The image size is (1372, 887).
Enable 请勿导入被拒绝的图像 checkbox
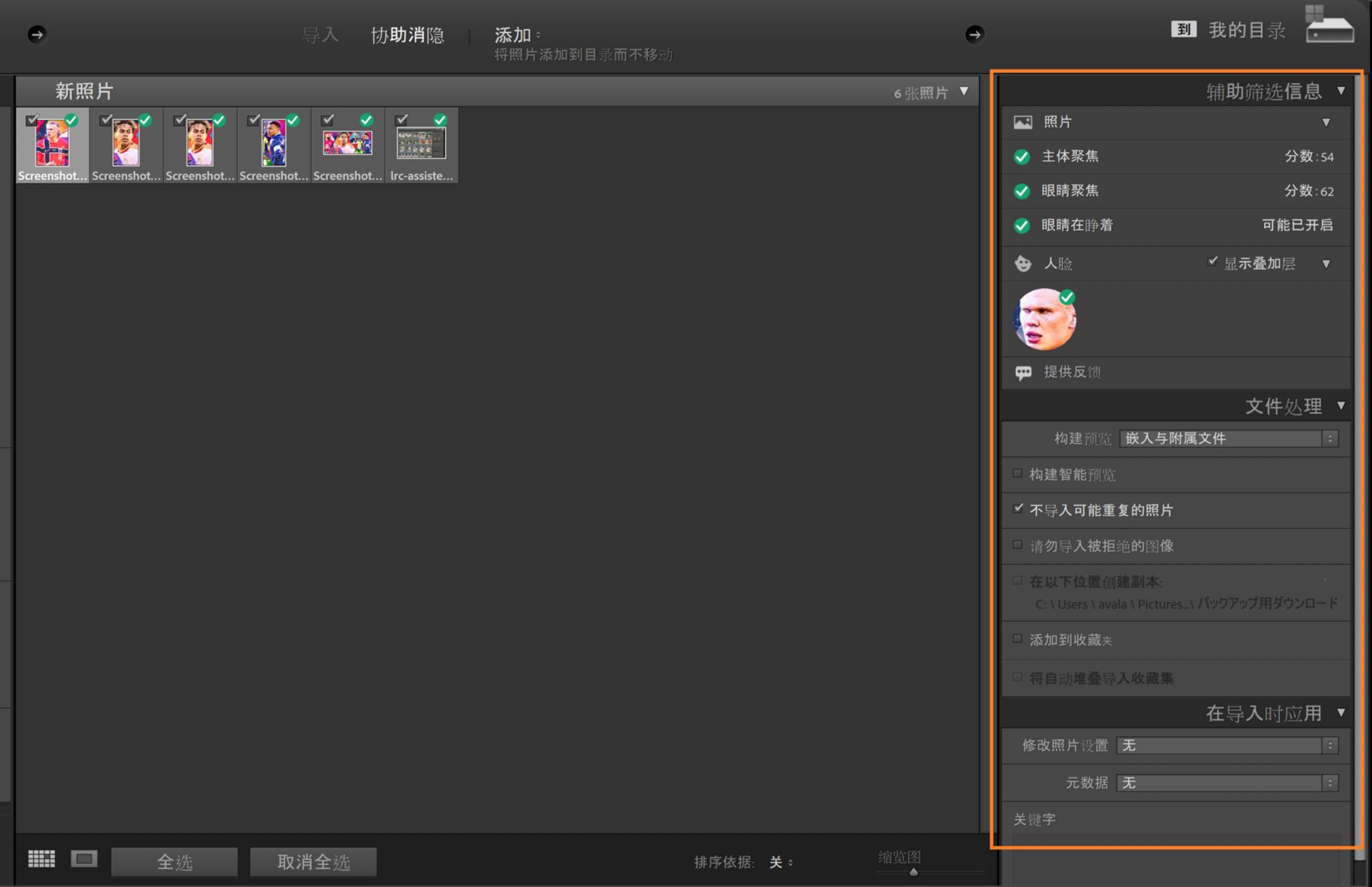[1018, 545]
